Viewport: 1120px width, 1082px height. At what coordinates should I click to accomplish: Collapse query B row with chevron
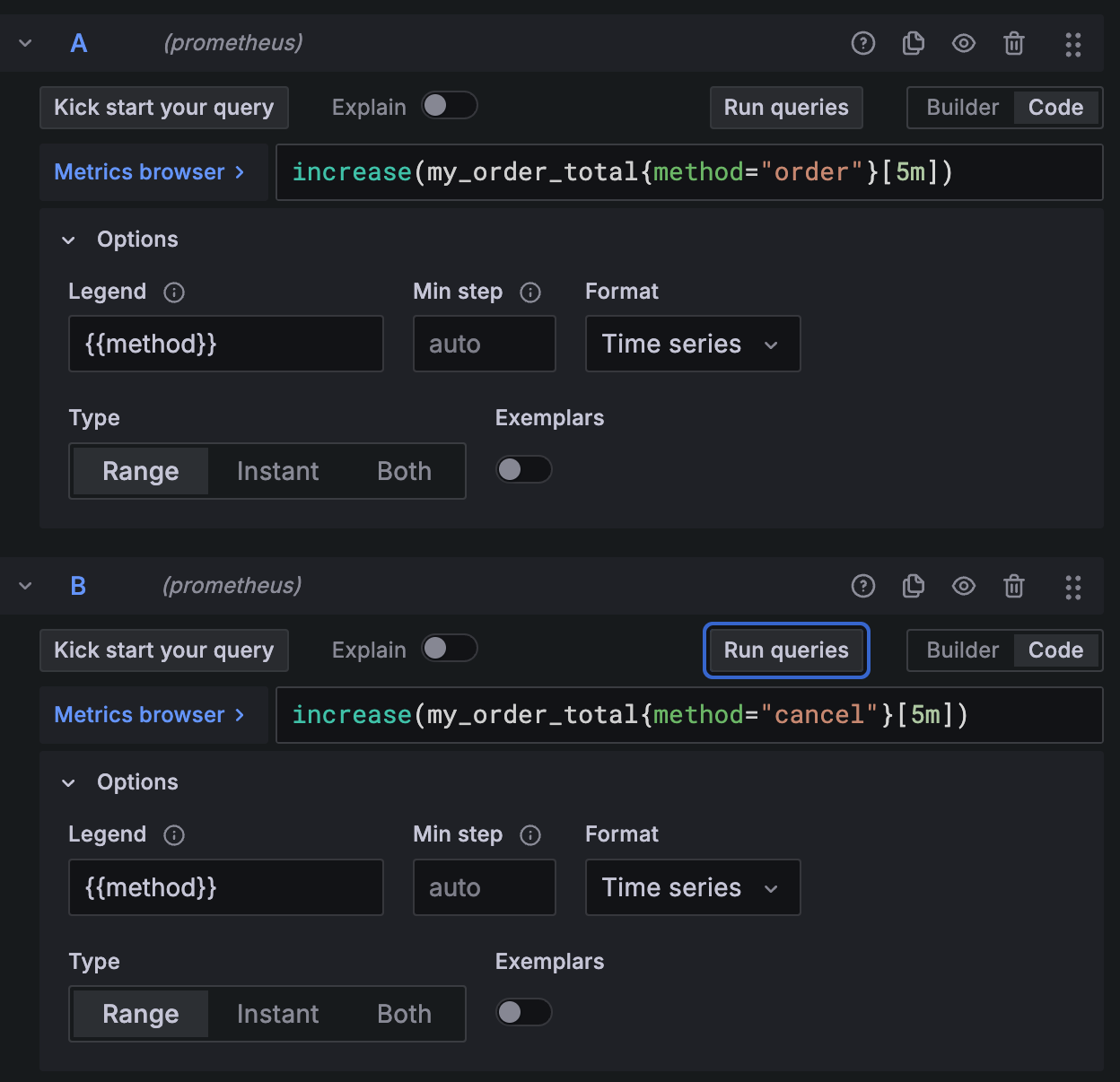pos(25,586)
